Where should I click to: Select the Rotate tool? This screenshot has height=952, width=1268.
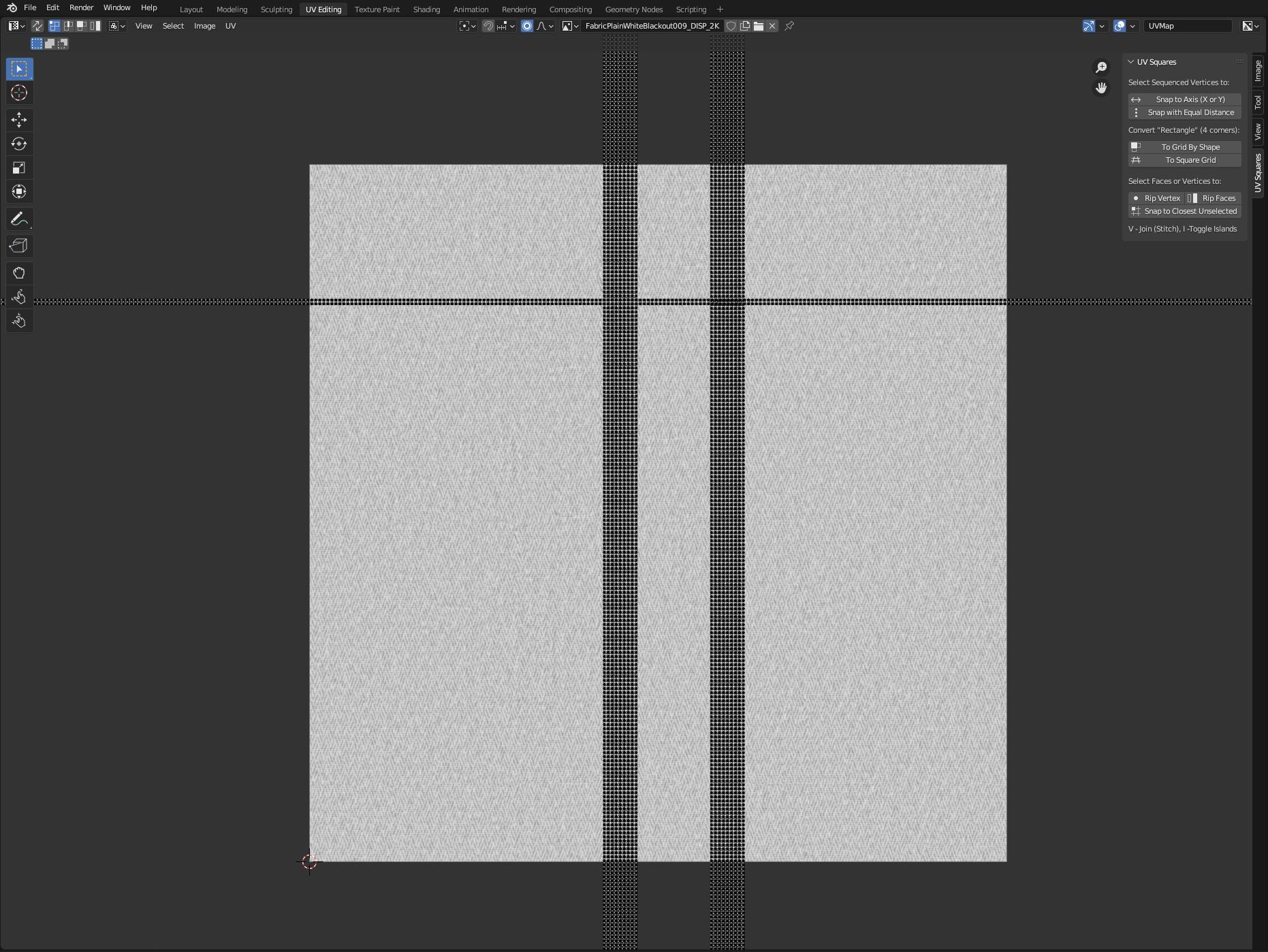[x=19, y=144]
